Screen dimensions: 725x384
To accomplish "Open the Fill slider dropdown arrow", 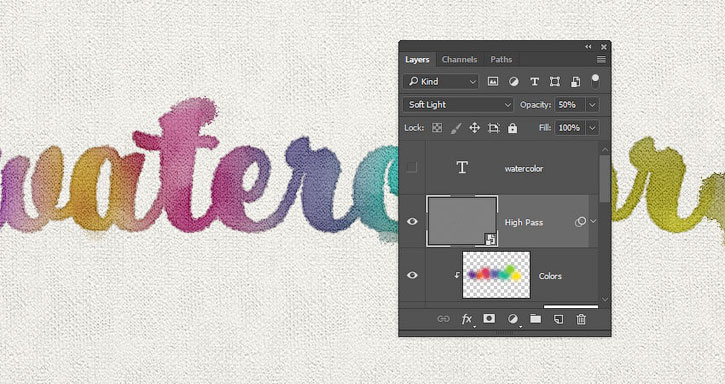I will 592,128.
